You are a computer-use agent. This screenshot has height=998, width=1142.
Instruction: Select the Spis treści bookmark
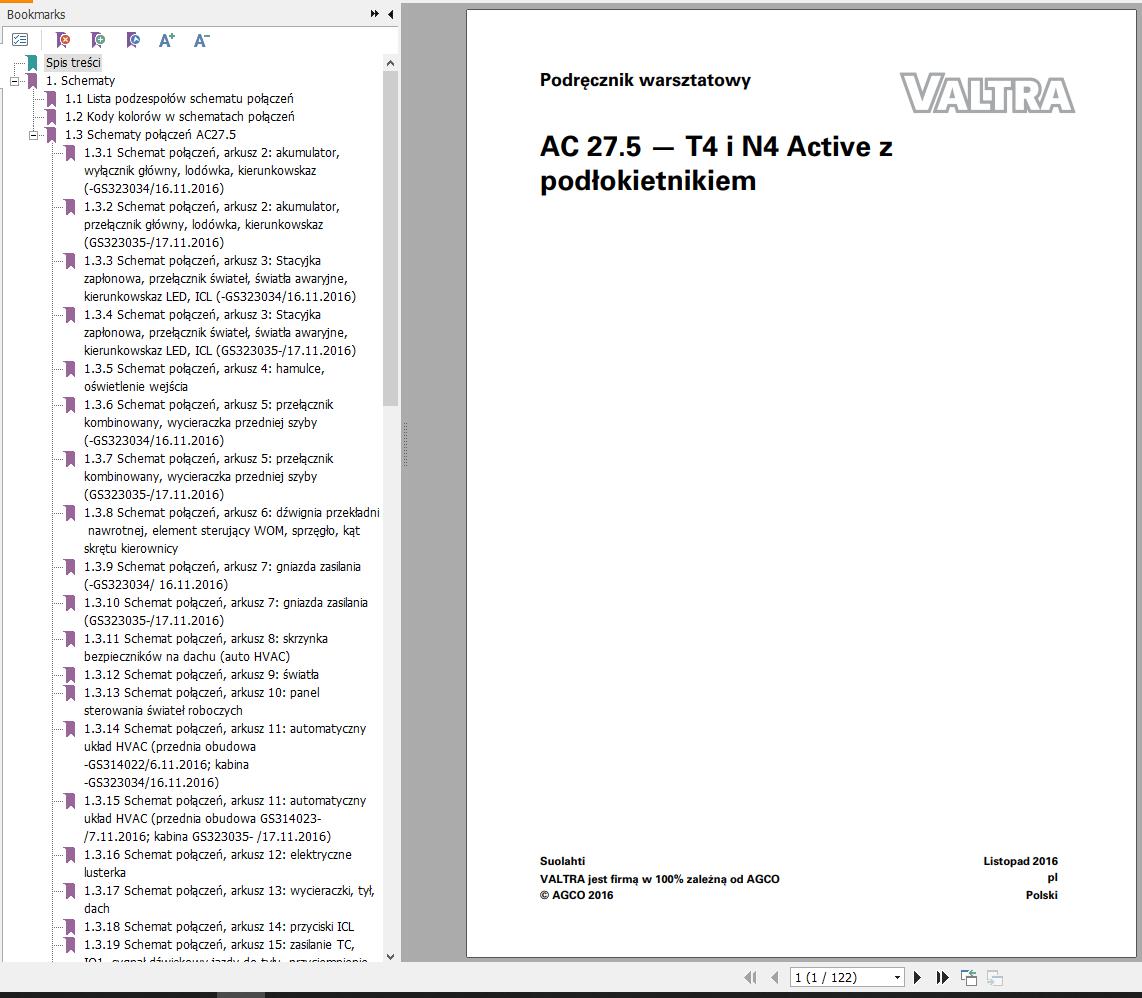(x=73, y=63)
